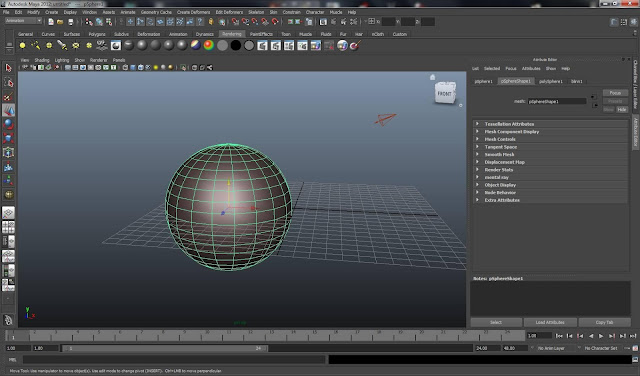Screen dimensions: 640x376
Task: Click the mesh name field pSphereShape1
Action: click(x=557, y=101)
